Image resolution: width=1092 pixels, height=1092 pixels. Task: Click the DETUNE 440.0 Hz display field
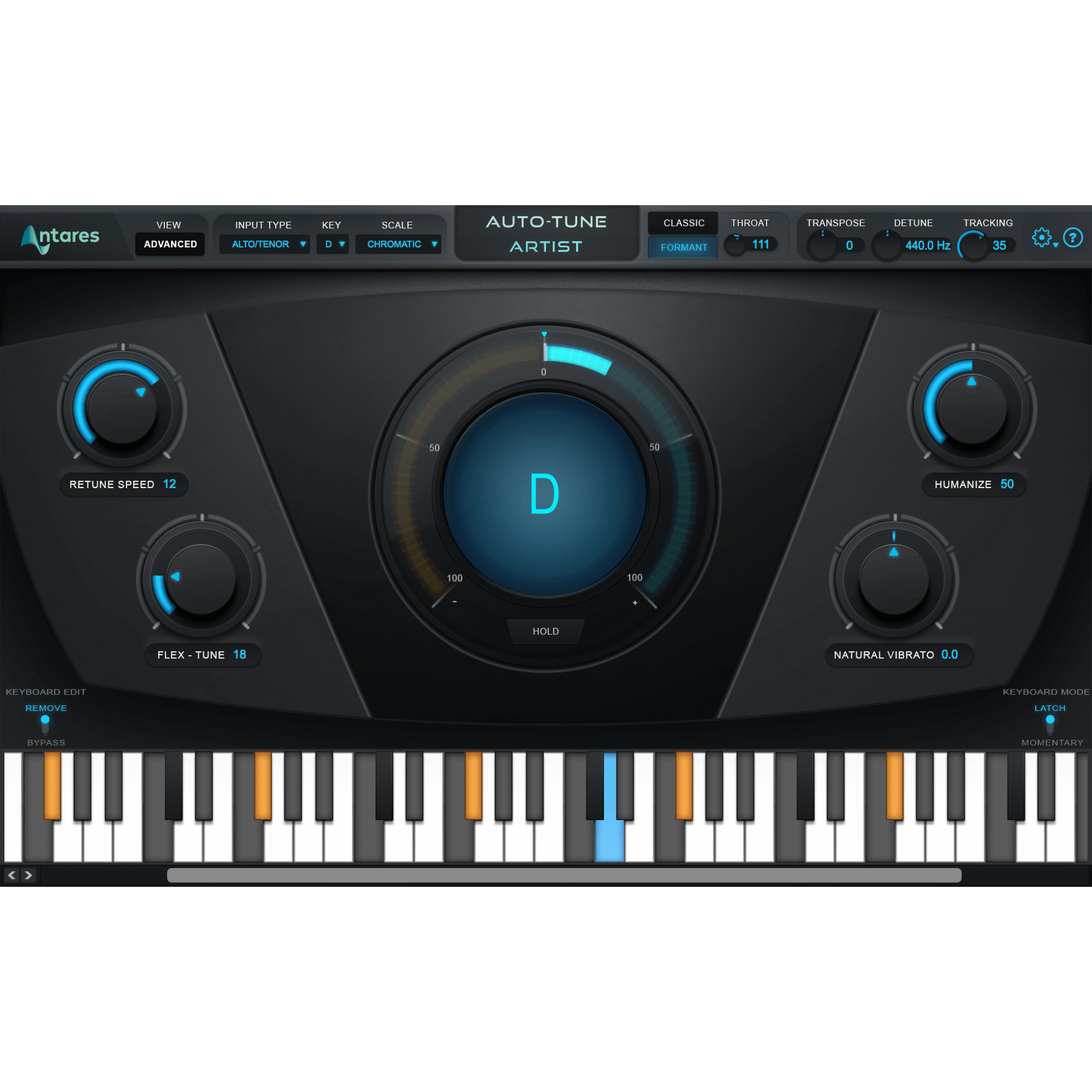[921, 245]
